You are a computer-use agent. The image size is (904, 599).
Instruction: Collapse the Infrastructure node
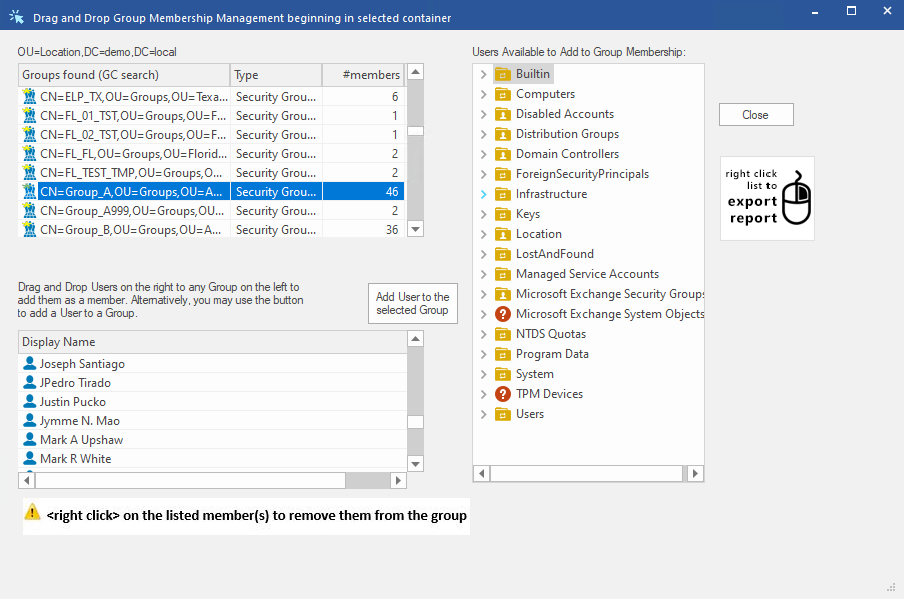(481, 193)
